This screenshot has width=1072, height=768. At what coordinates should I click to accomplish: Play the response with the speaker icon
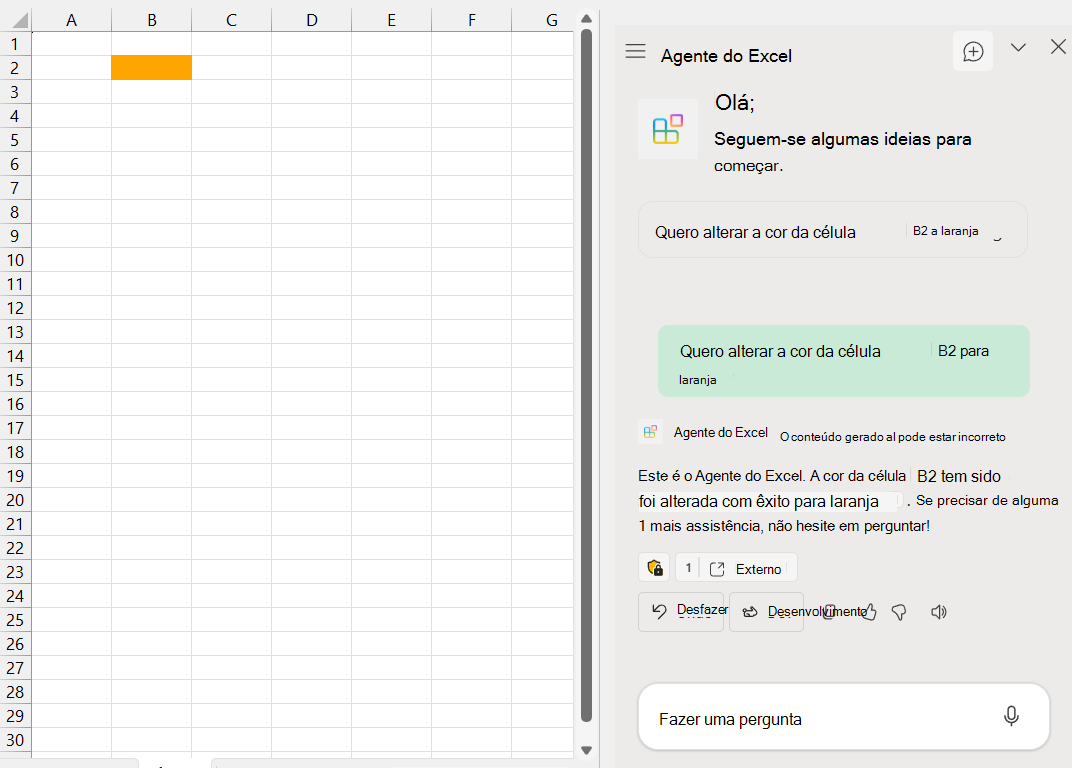[938, 611]
